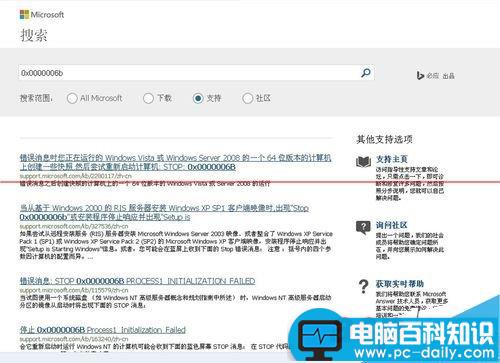Open the 支持主页 sidebar link

[x=392, y=159]
